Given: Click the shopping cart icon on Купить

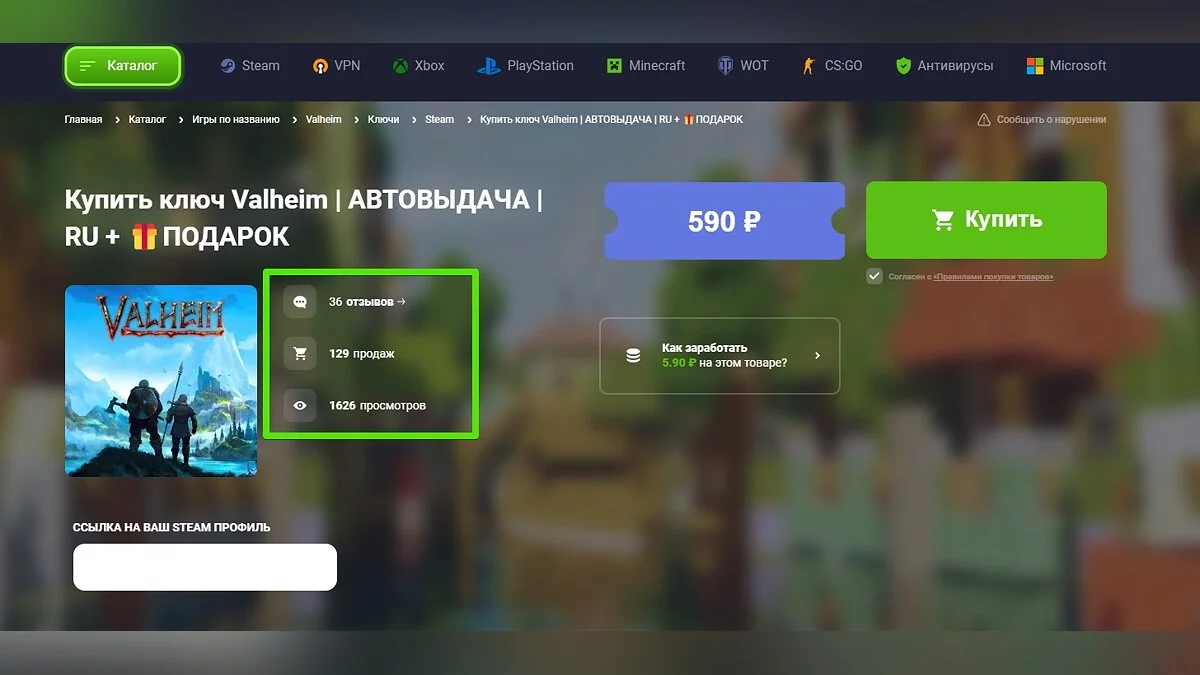Looking at the screenshot, I should (x=942, y=220).
